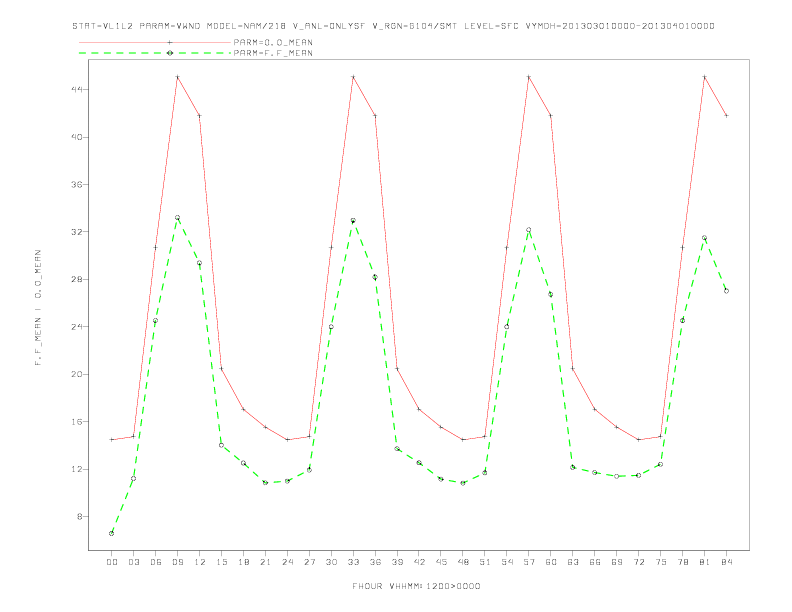Select green circle data point at hour 09

point(177,218)
